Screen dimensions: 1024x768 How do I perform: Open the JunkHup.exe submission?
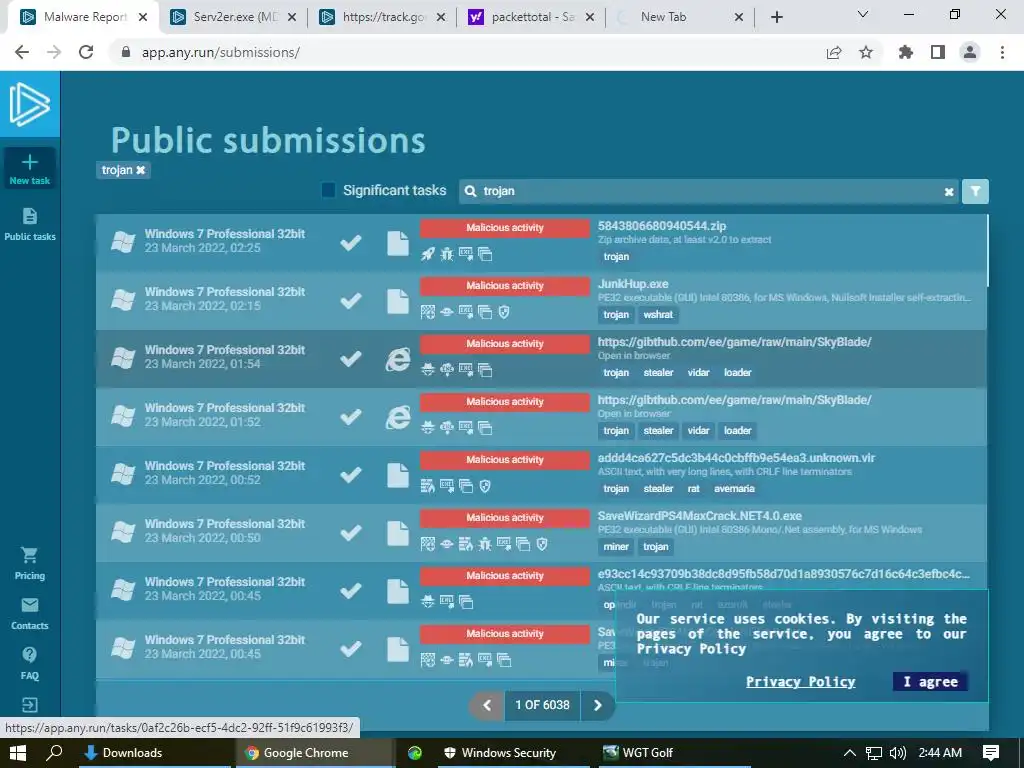(x=633, y=284)
